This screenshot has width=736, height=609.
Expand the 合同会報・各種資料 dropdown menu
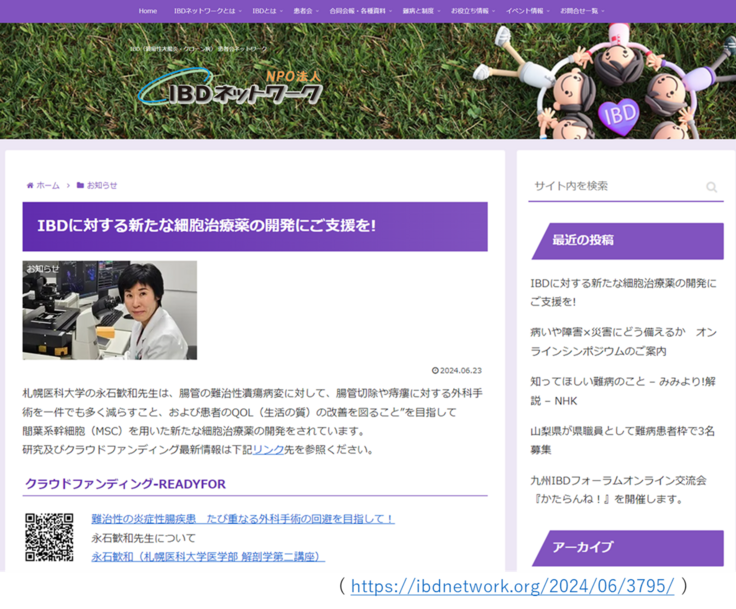tap(360, 11)
